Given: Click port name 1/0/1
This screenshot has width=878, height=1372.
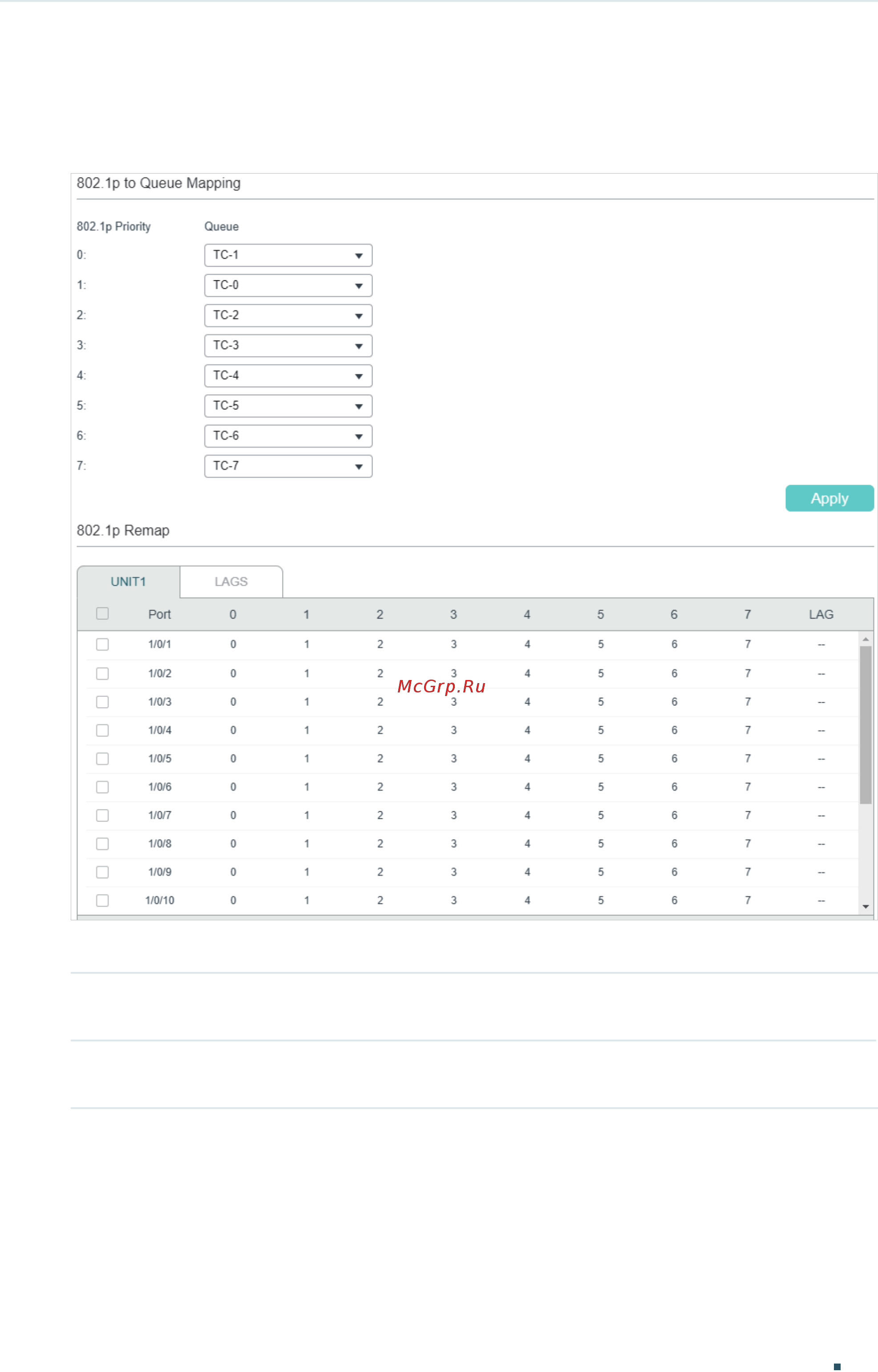Looking at the screenshot, I should pyautogui.click(x=160, y=645).
